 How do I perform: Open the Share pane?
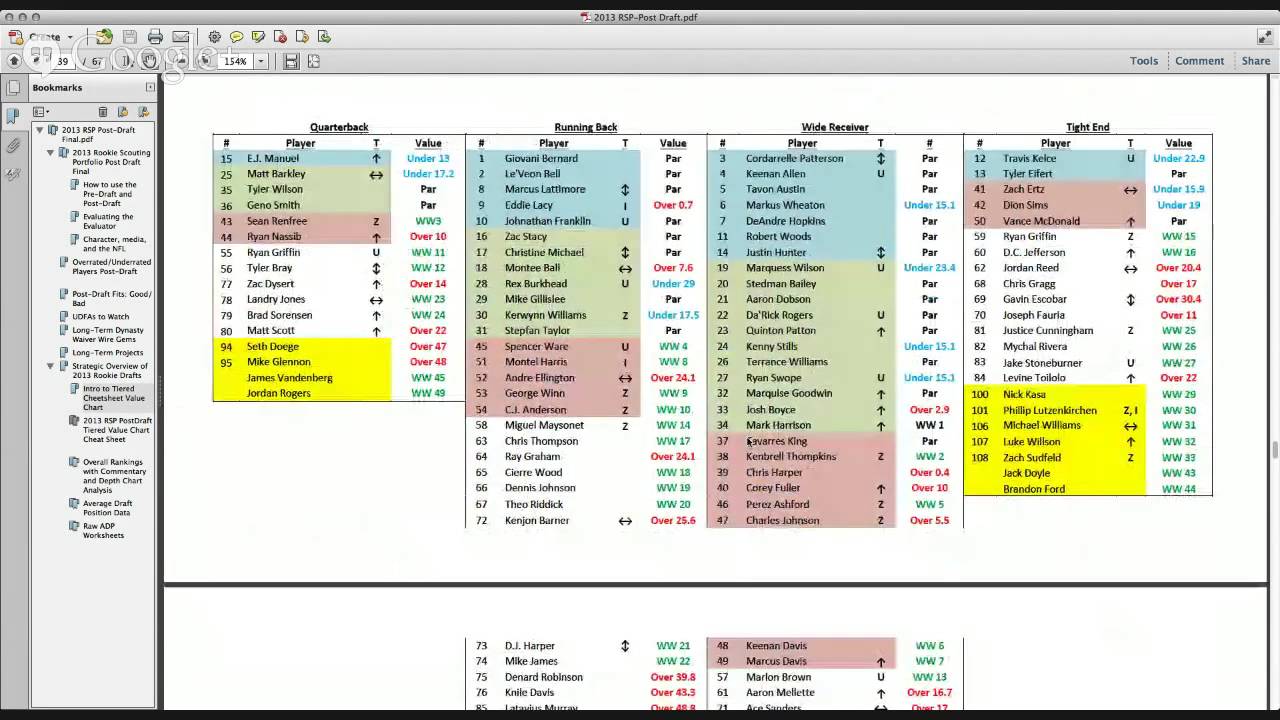[x=1256, y=61]
